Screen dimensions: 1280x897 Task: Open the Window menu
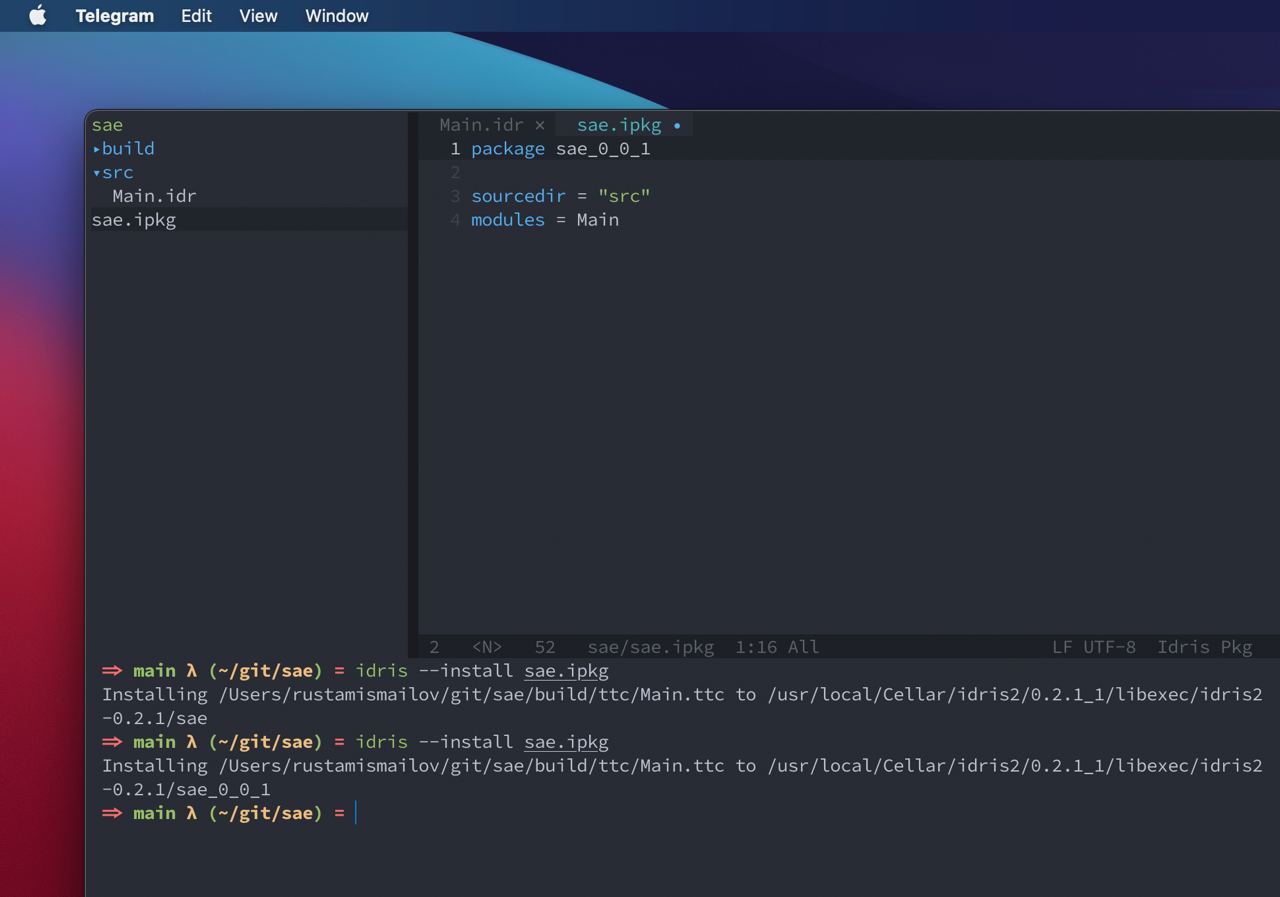(337, 16)
